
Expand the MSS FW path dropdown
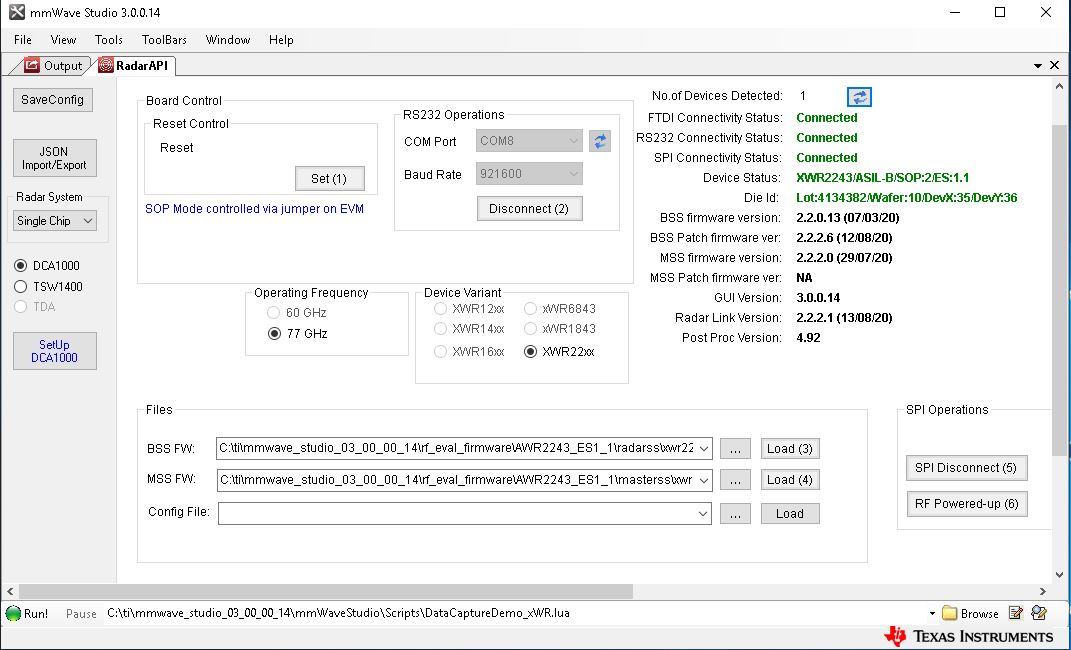click(x=704, y=480)
